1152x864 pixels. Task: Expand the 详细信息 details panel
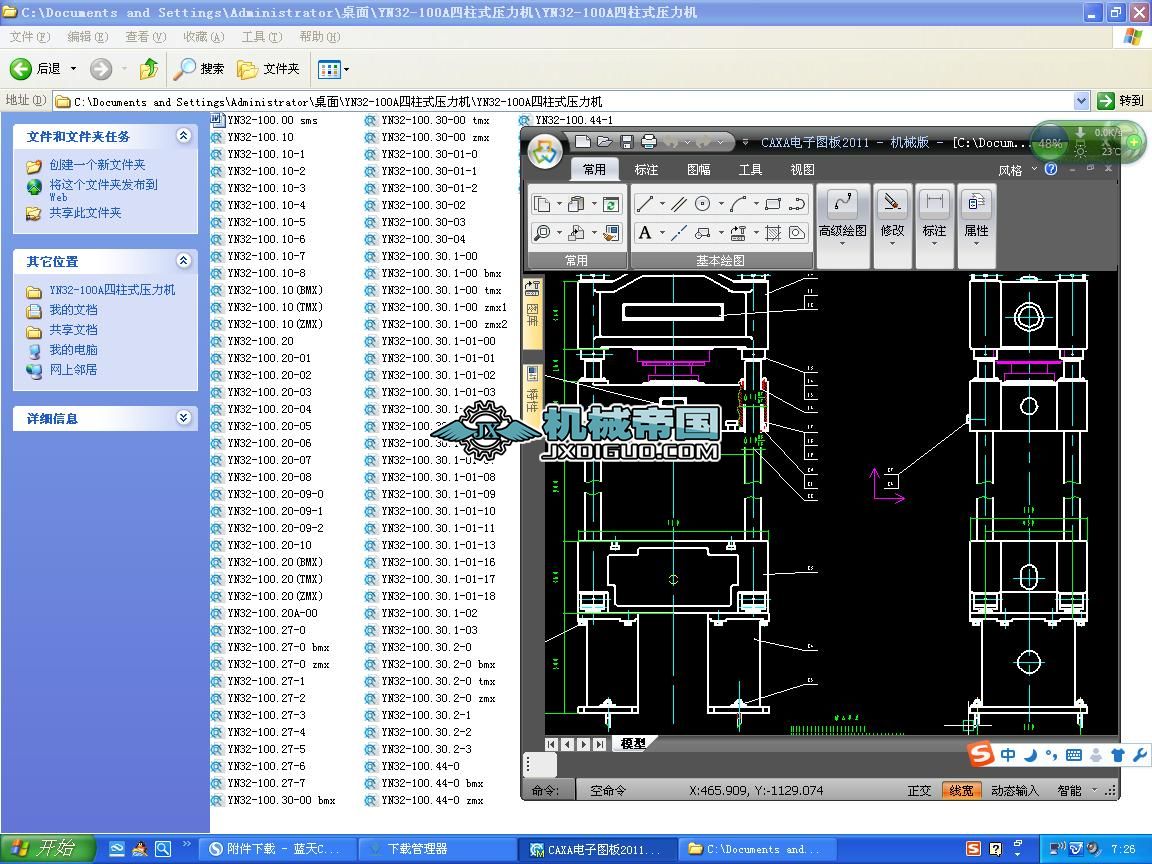(x=183, y=418)
